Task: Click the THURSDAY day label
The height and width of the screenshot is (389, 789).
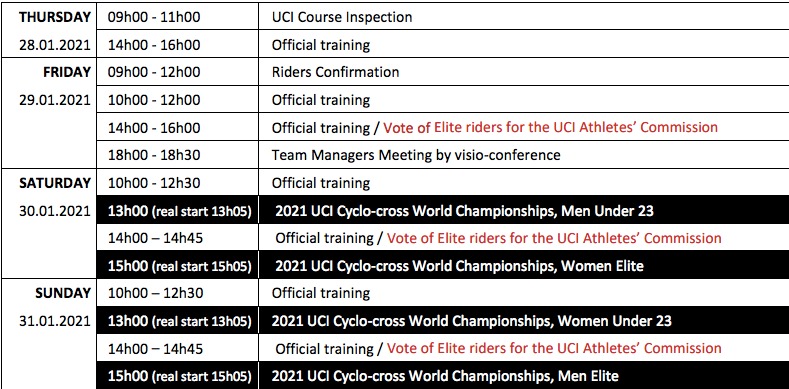Action: [55, 17]
